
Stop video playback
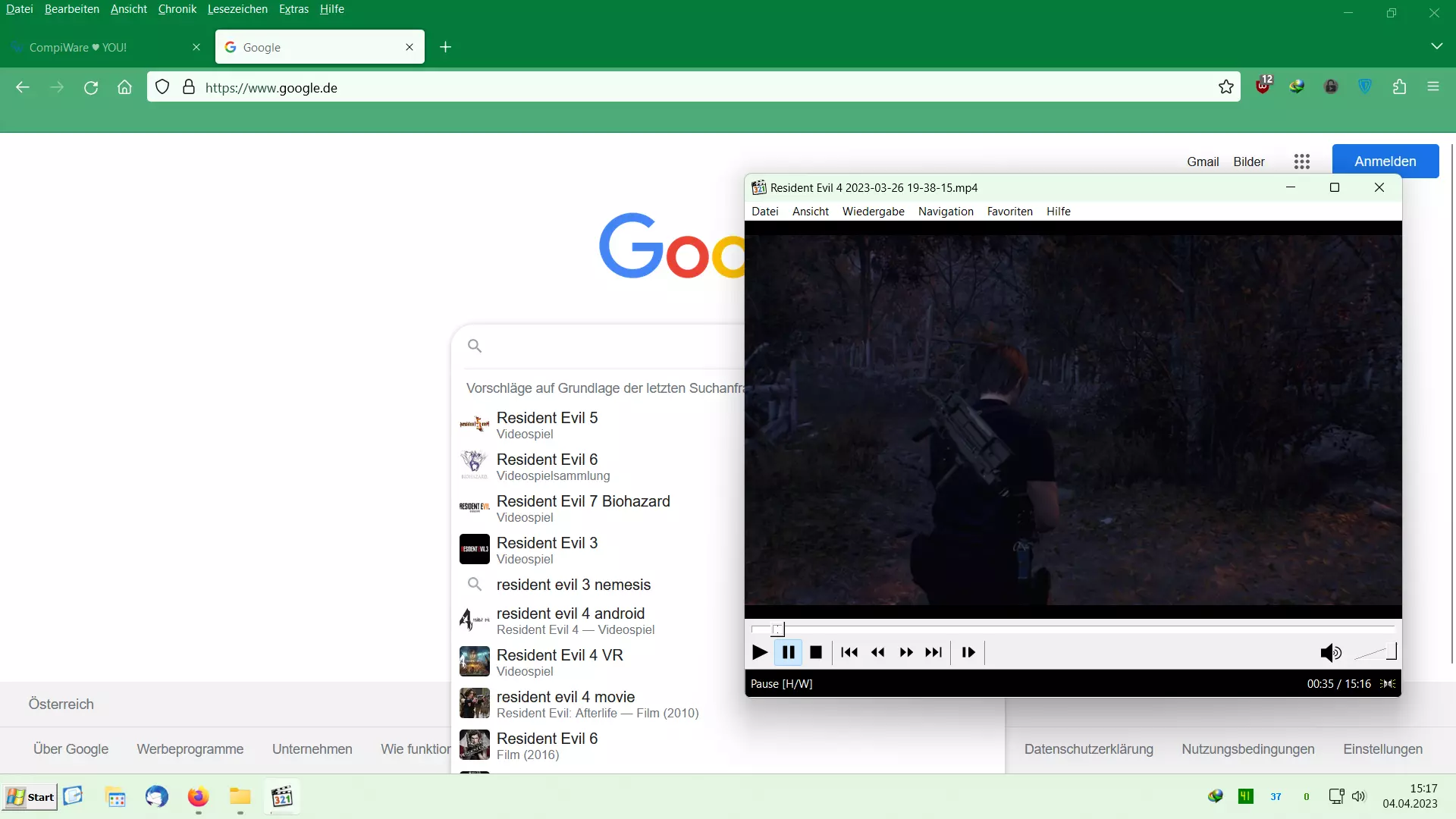click(x=816, y=652)
